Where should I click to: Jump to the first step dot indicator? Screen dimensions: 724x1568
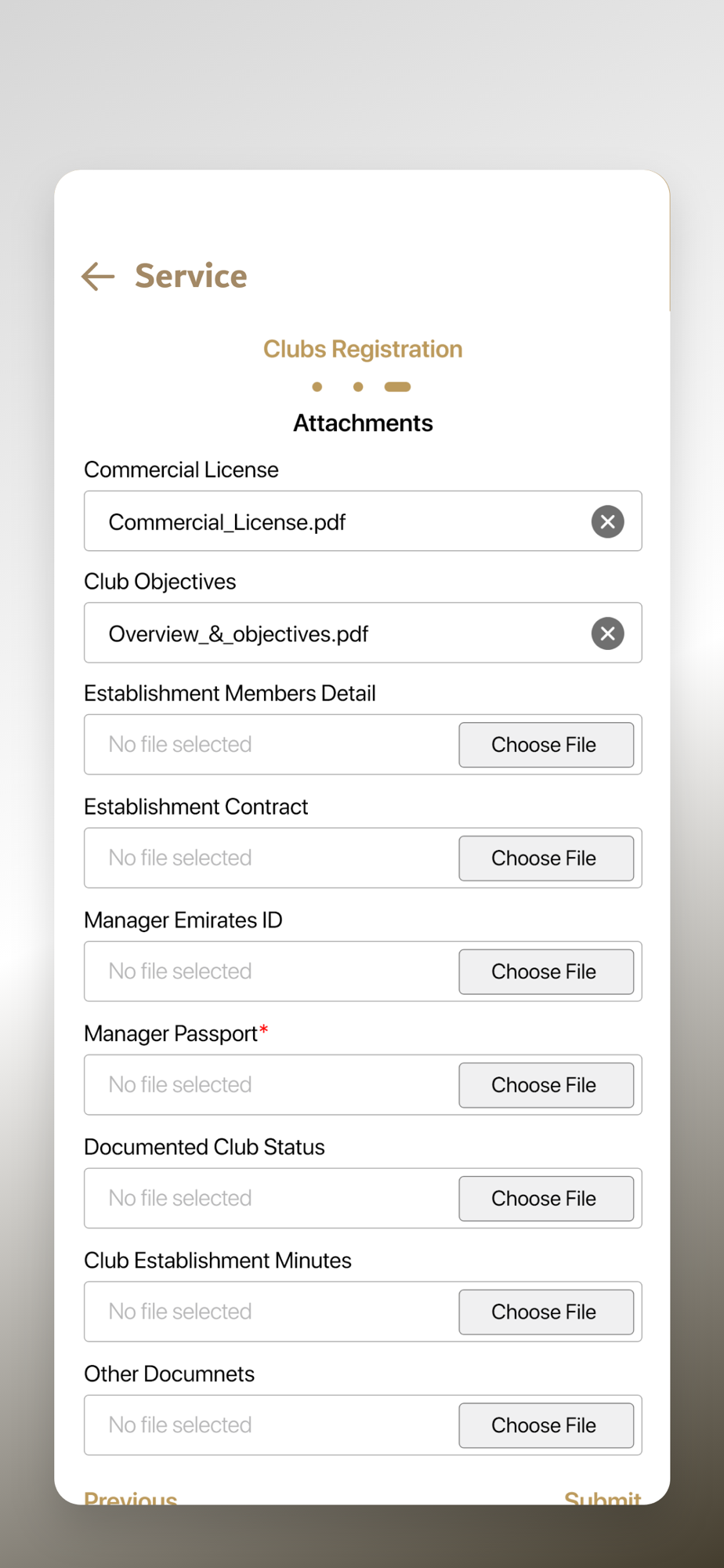[x=317, y=387]
